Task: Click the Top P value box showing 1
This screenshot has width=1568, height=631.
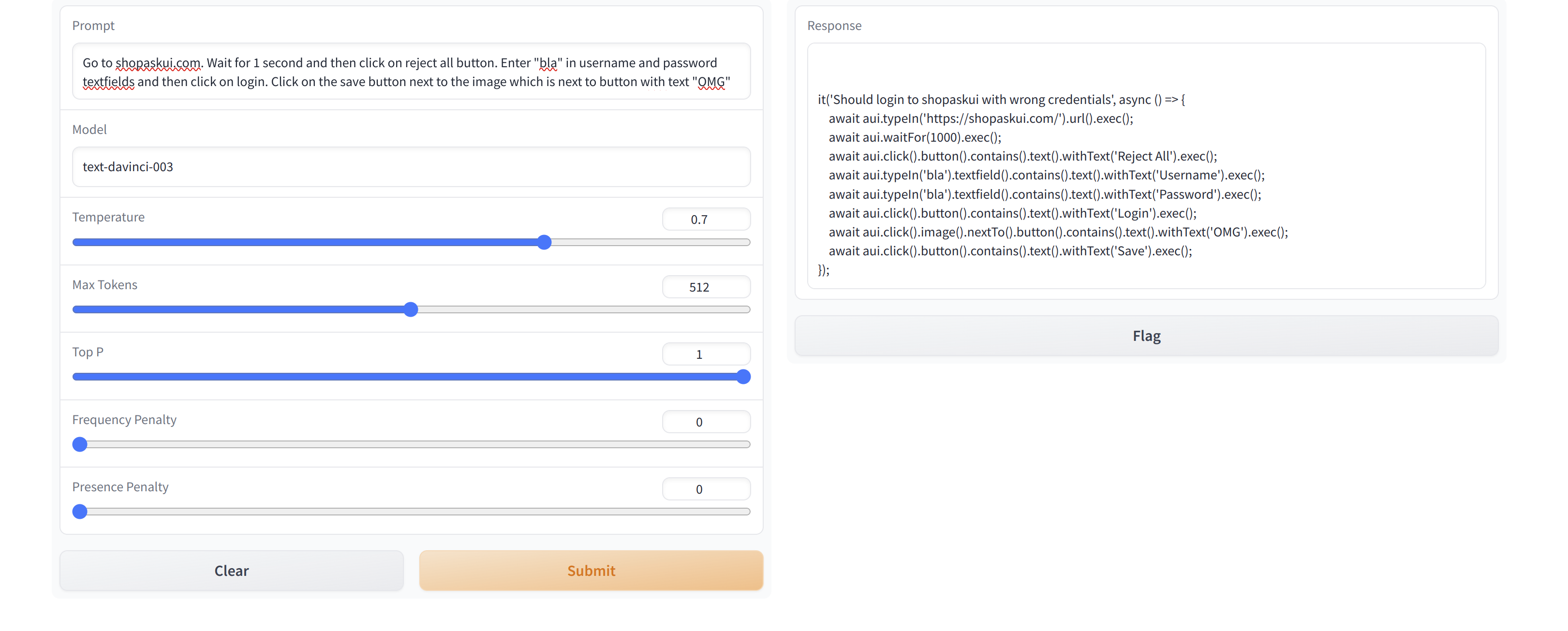Action: click(x=706, y=353)
